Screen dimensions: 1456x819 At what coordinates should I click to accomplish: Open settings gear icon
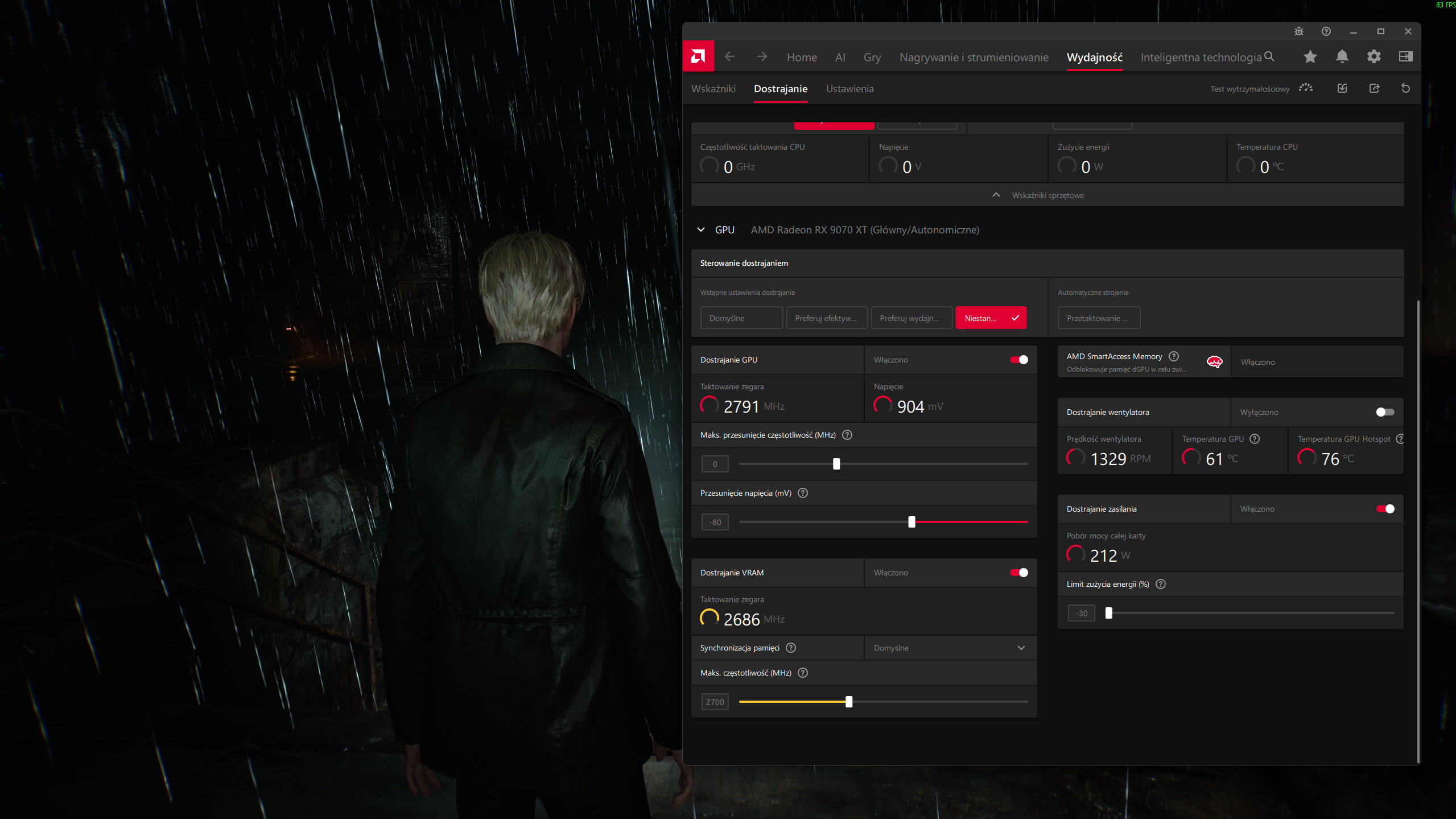[x=1374, y=56]
